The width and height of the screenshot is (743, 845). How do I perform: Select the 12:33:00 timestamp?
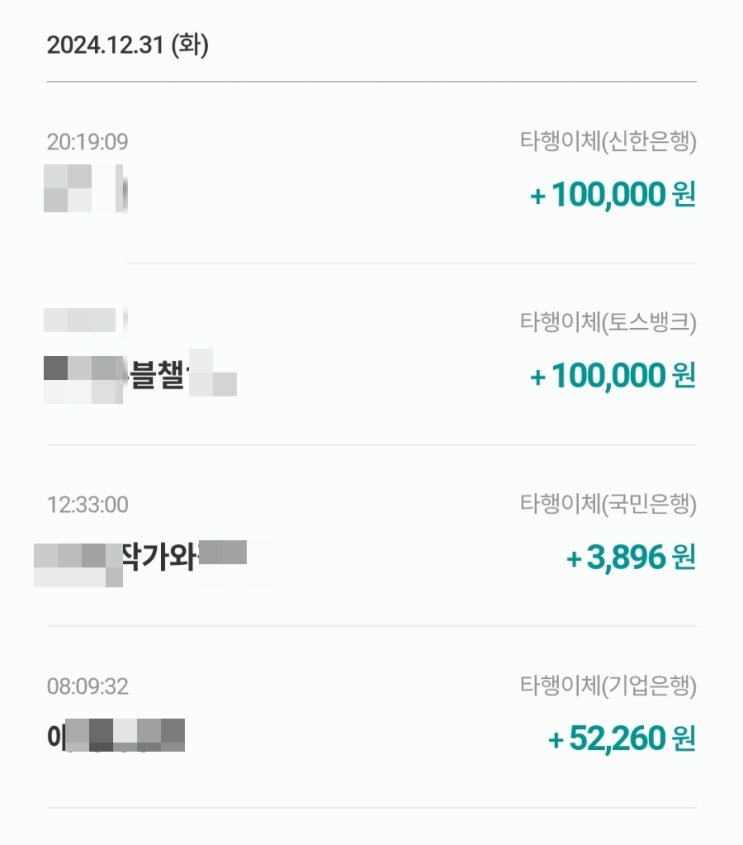[x=88, y=505]
